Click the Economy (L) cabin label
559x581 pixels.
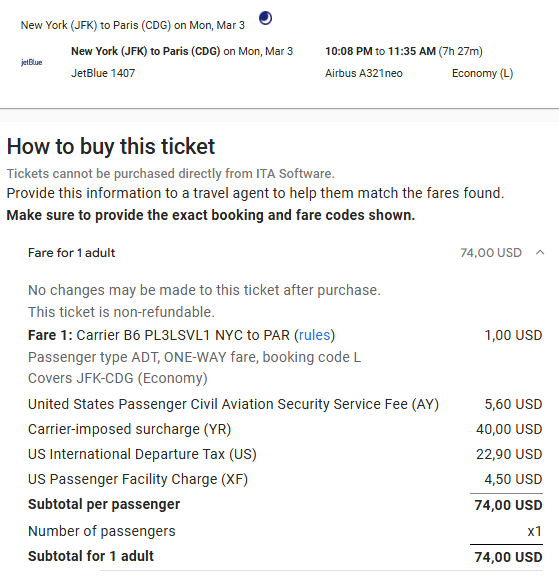pyautogui.click(x=482, y=73)
